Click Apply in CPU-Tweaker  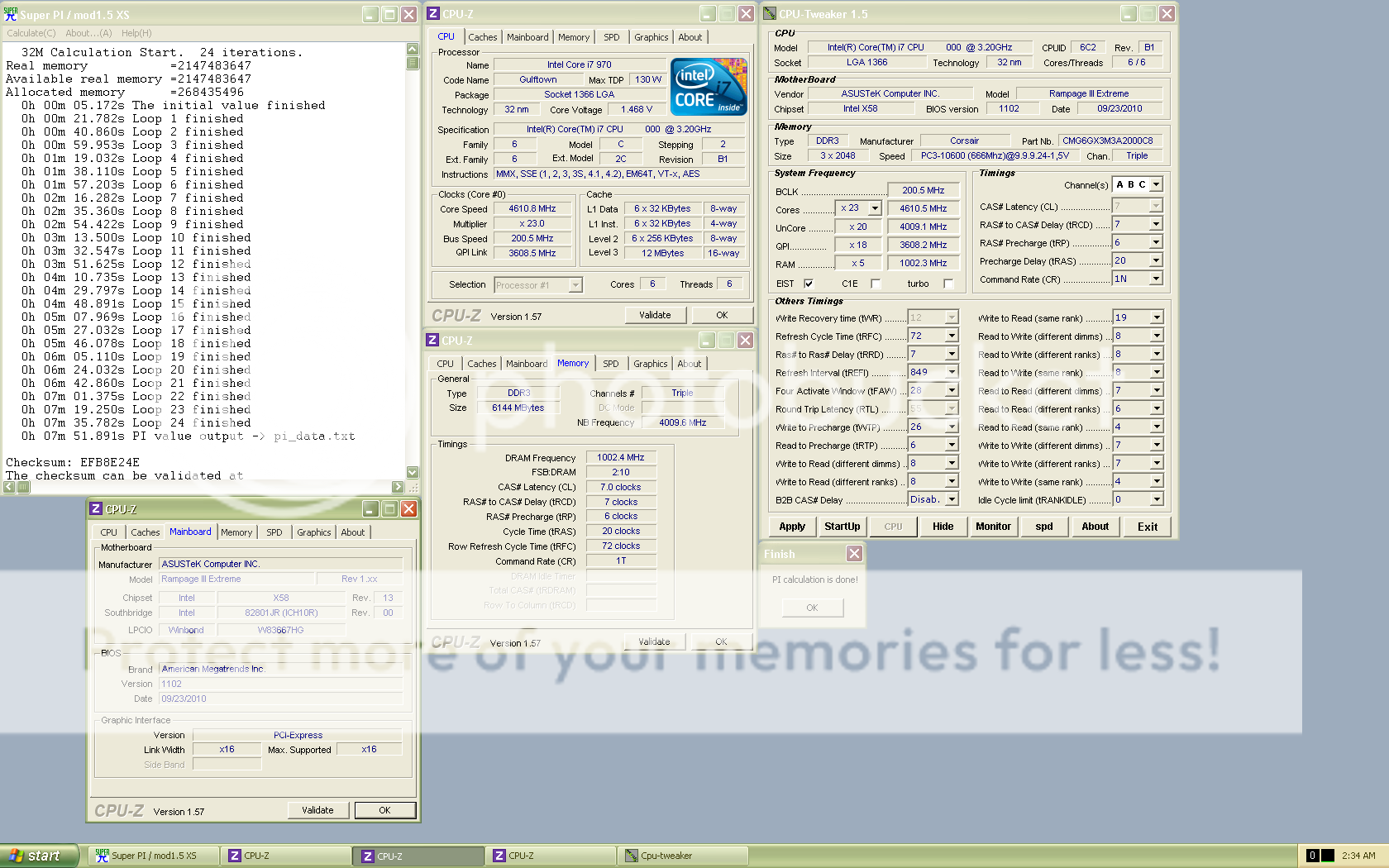792,527
